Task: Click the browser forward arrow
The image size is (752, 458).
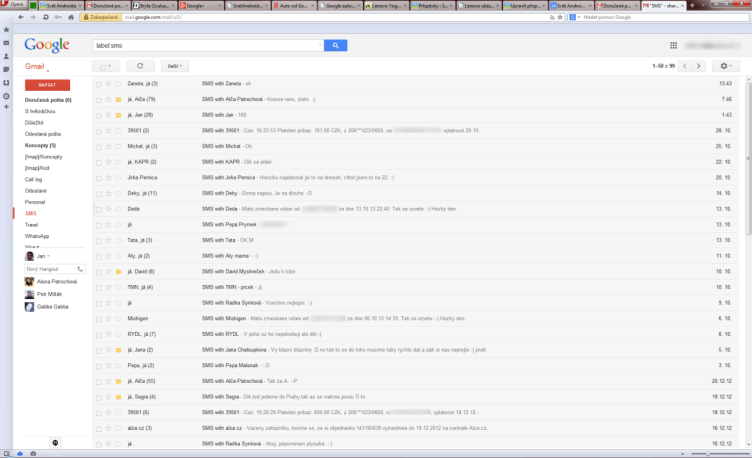Action: coord(33,17)
